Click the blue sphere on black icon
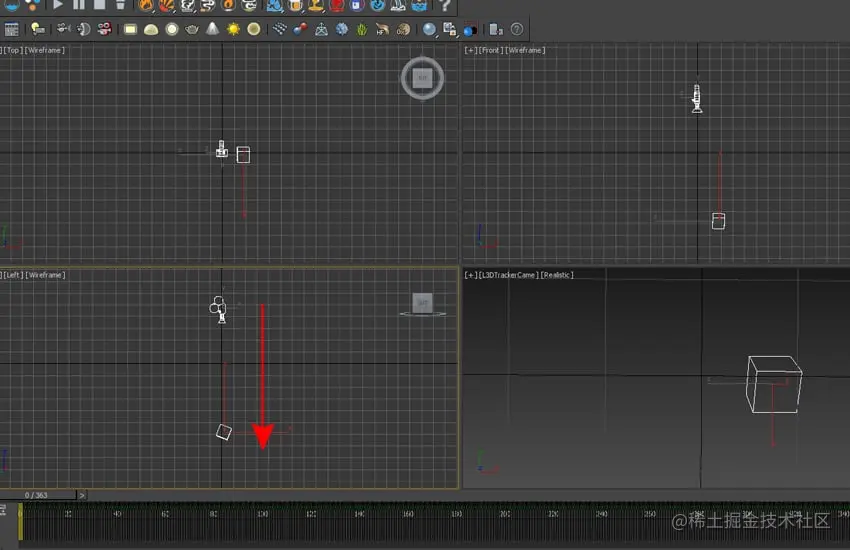 (x=470, y=29)
